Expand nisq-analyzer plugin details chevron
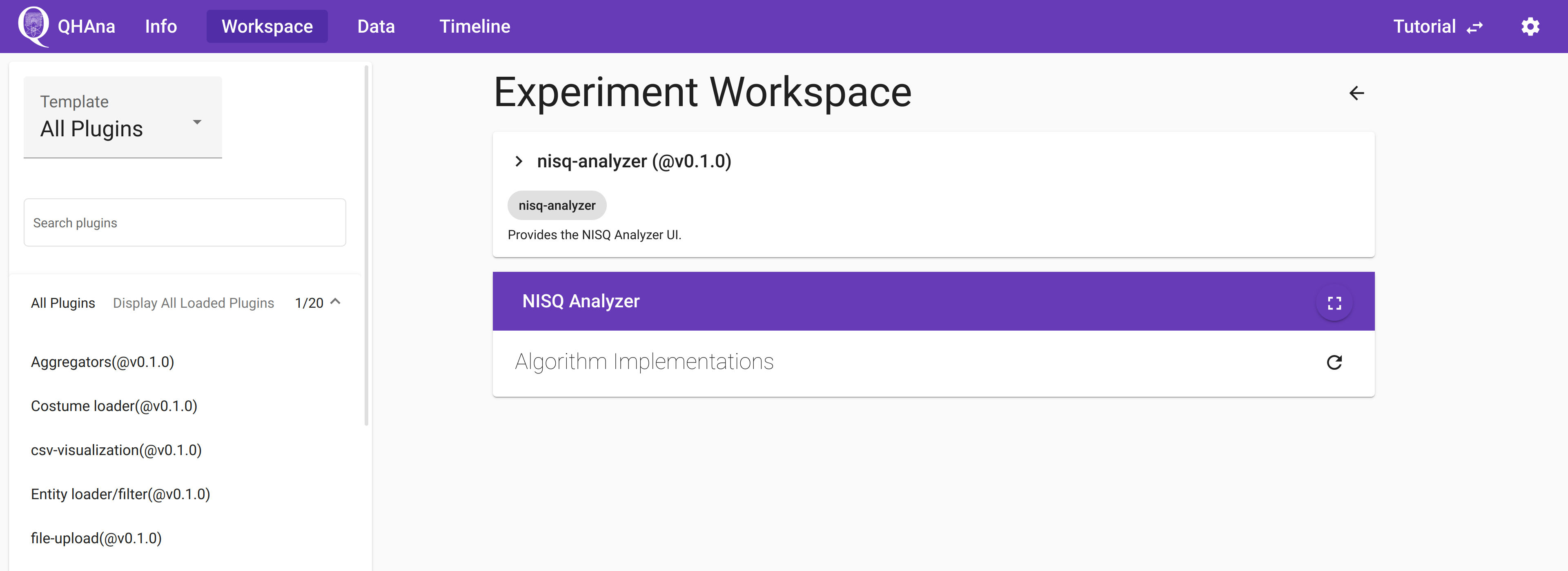1568x571 pixels. pos(519,161)
